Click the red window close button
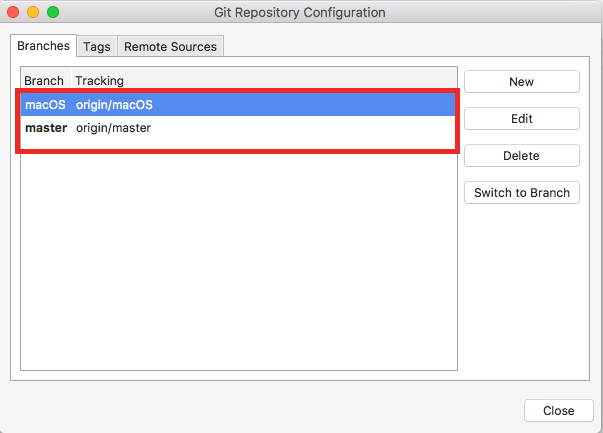The width and height of the screenshot is (603, 433). pyautogui.click(x=13, y=12)
